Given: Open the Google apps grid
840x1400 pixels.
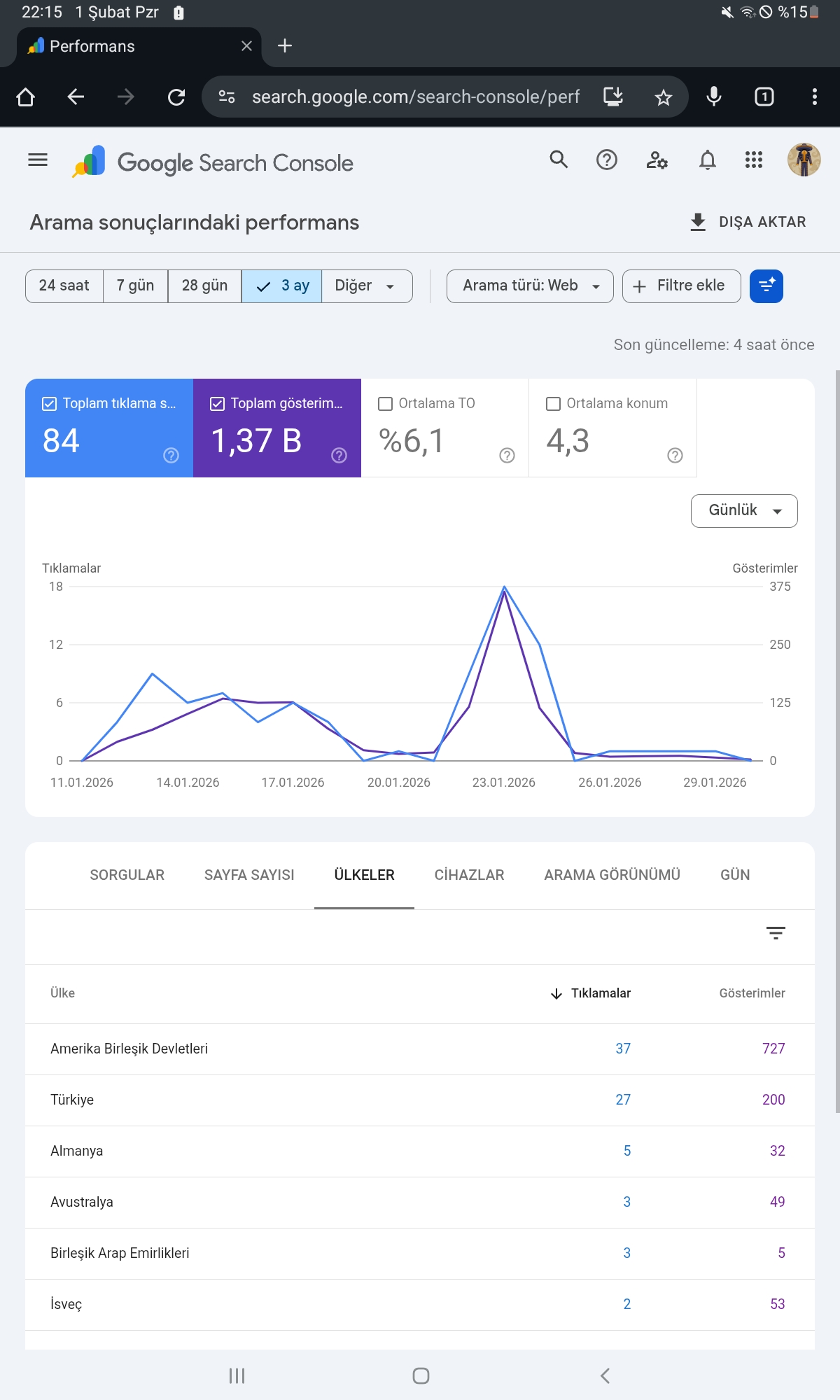Looking at the screenshot, I should pyautogui.click(x=753, y=160).
